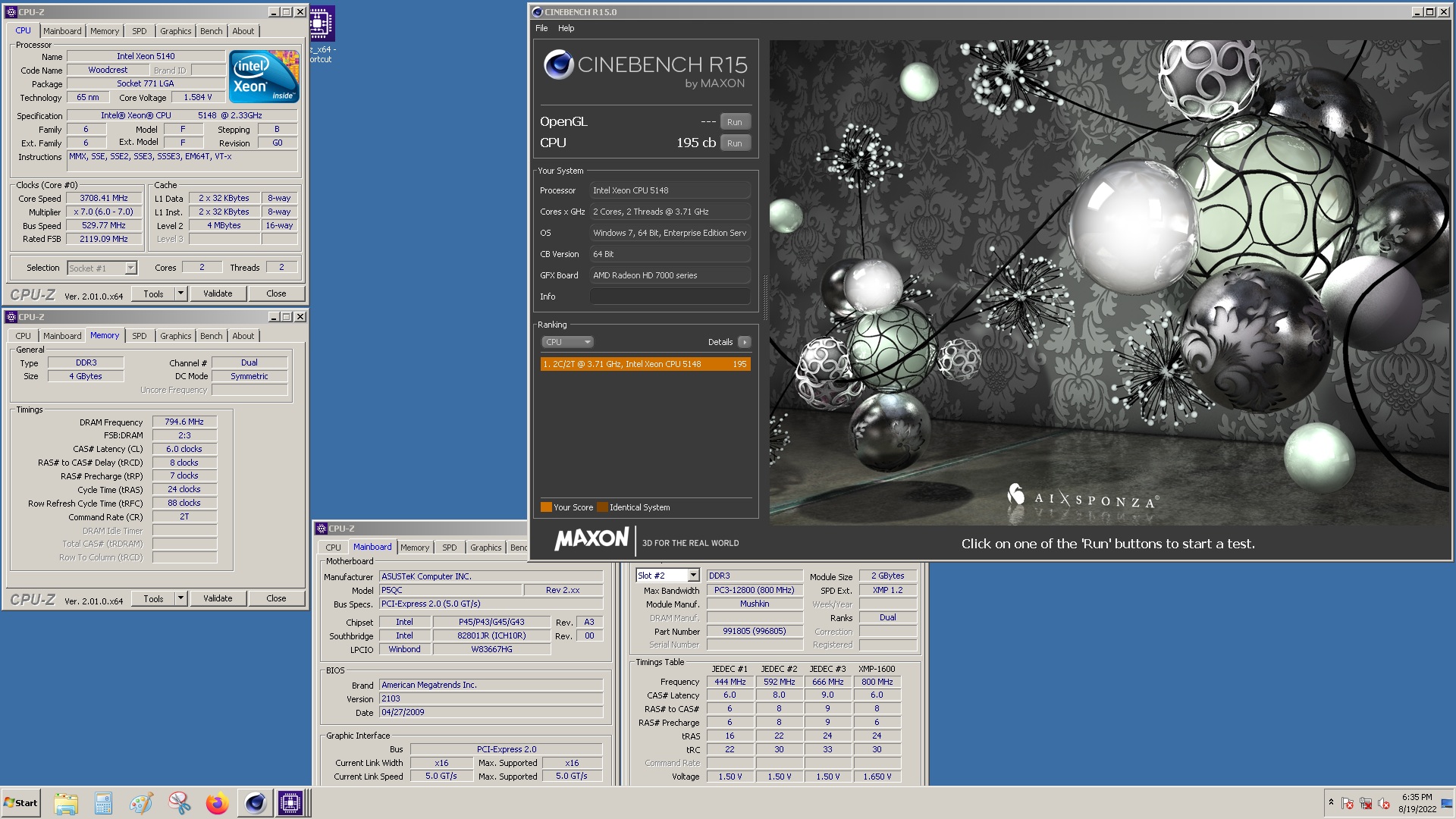Run the CPU benchmark
Screen dimensions: 1456x819
(735, 143)
